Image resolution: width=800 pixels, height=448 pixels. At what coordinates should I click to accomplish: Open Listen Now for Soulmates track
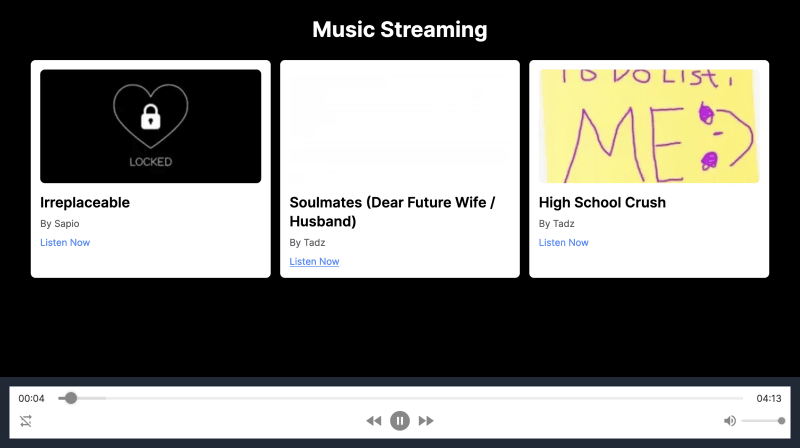pyautogui.click(x=314, y=261)
